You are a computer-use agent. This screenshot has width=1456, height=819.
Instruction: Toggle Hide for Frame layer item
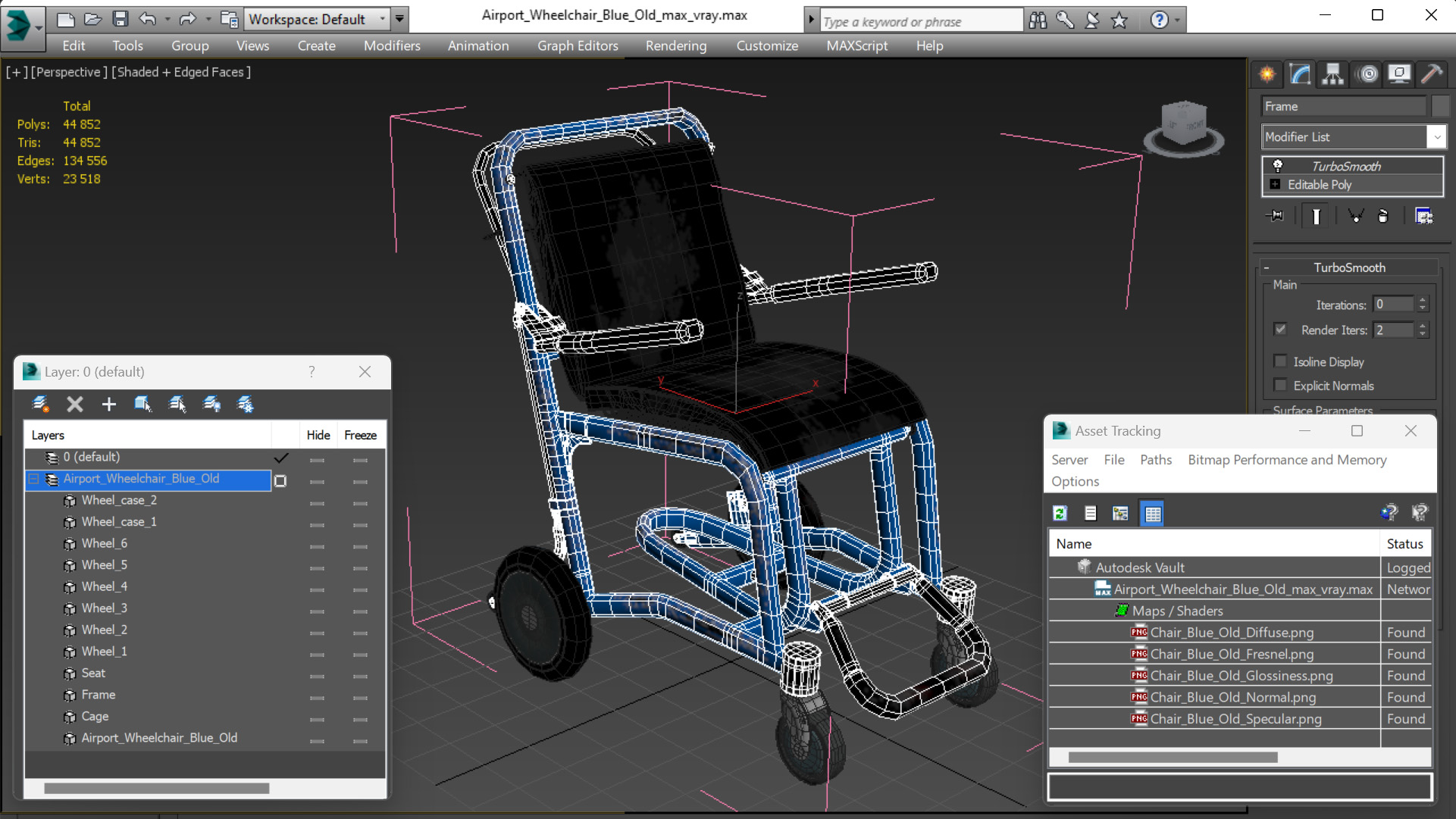tap(318, 698)
